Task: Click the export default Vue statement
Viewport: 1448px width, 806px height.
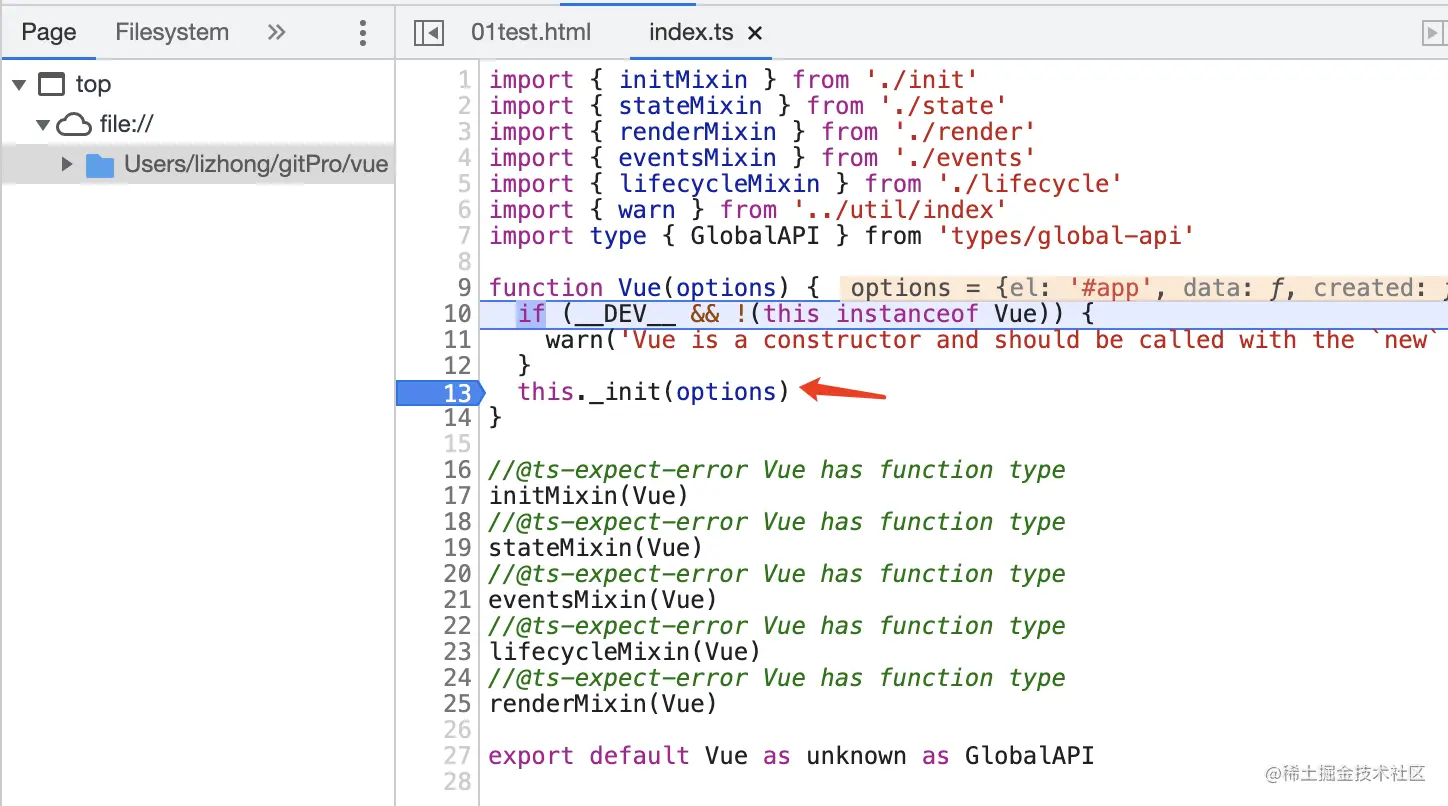Action: coord(791,756)
